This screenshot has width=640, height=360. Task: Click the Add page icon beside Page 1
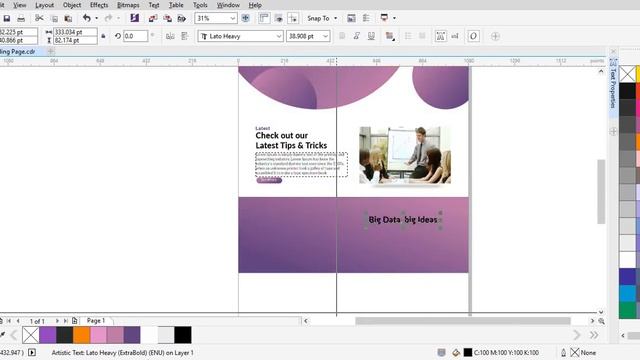[x=74, y=321]
